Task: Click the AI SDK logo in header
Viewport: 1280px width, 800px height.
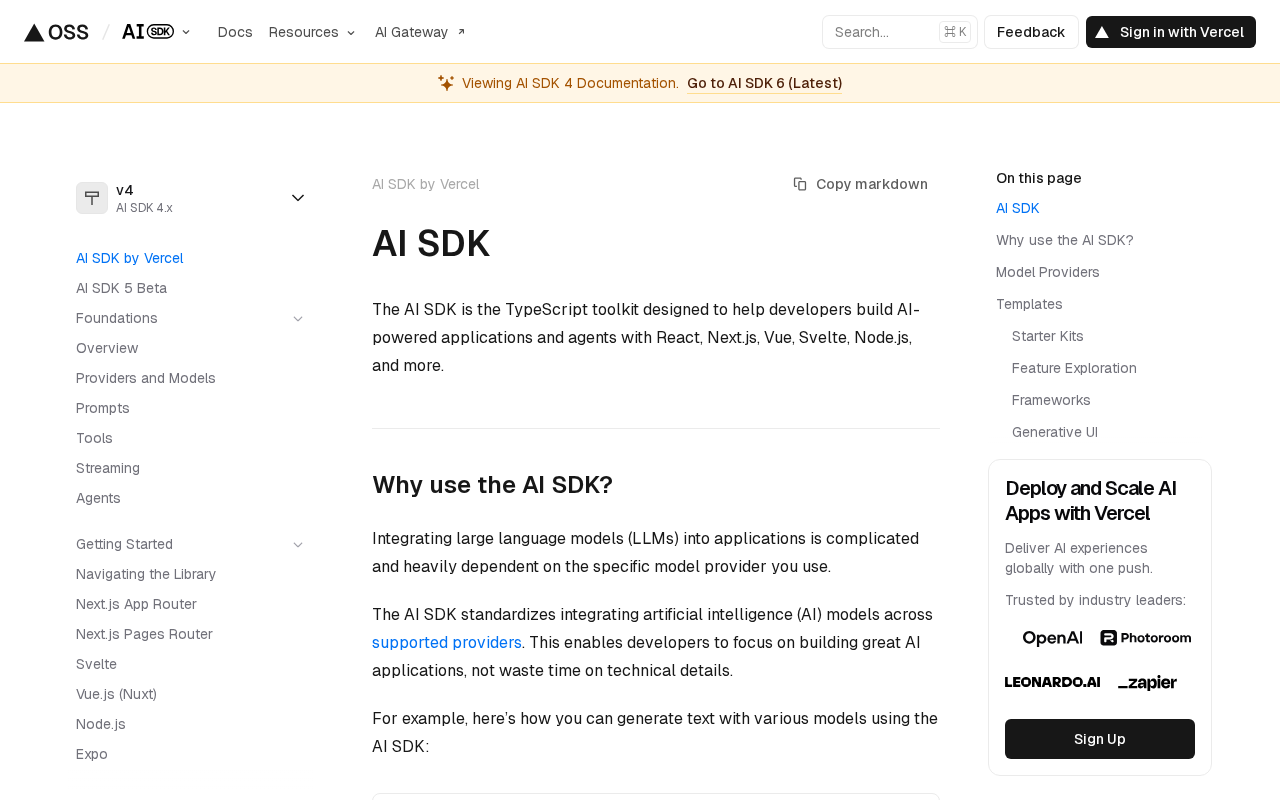Action: coord(148,32)
